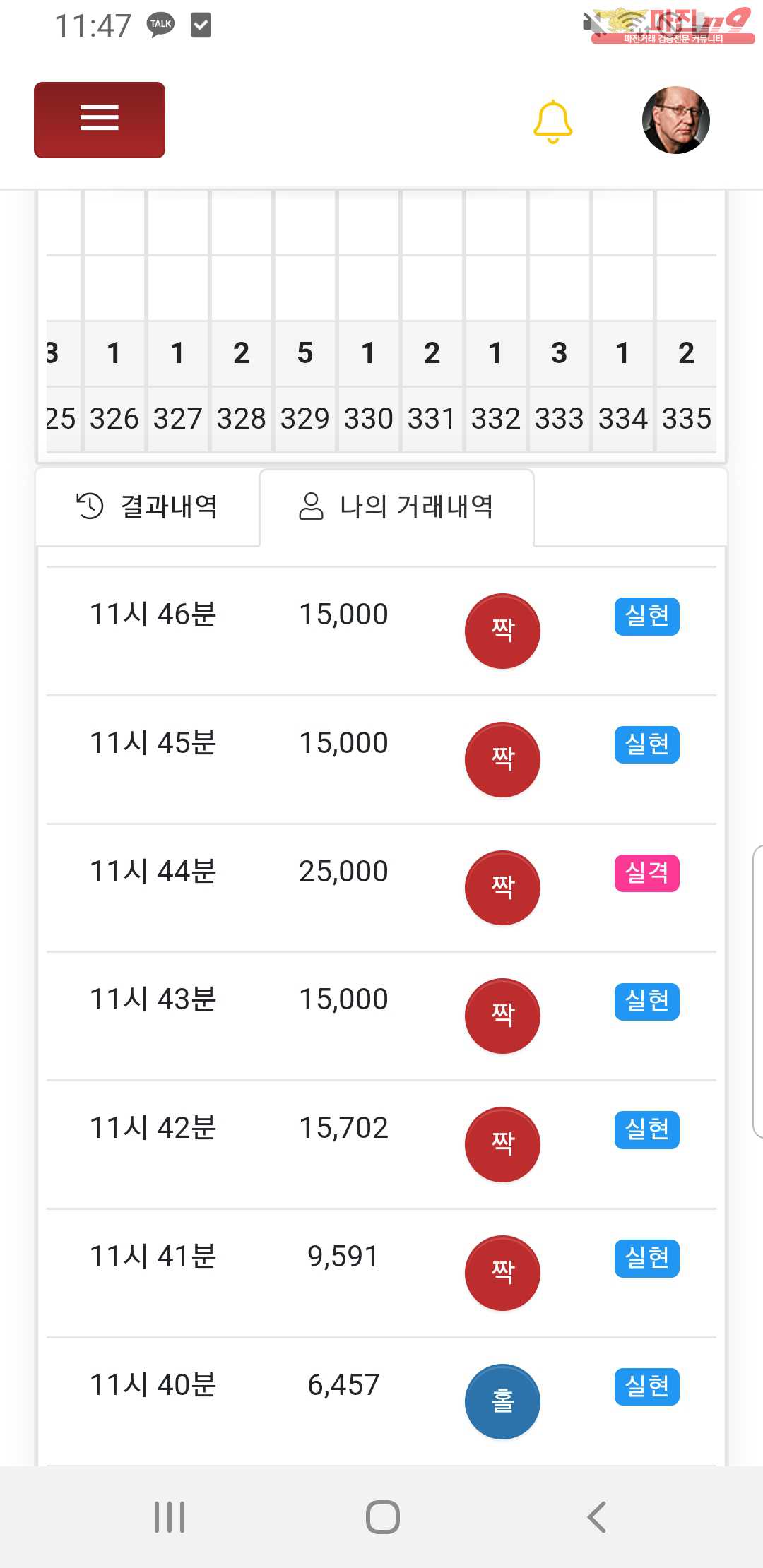Click the pink 실격 badge at 11시 44분
Viewport: 763px width, 1568px height.
[x=646, y=873]
